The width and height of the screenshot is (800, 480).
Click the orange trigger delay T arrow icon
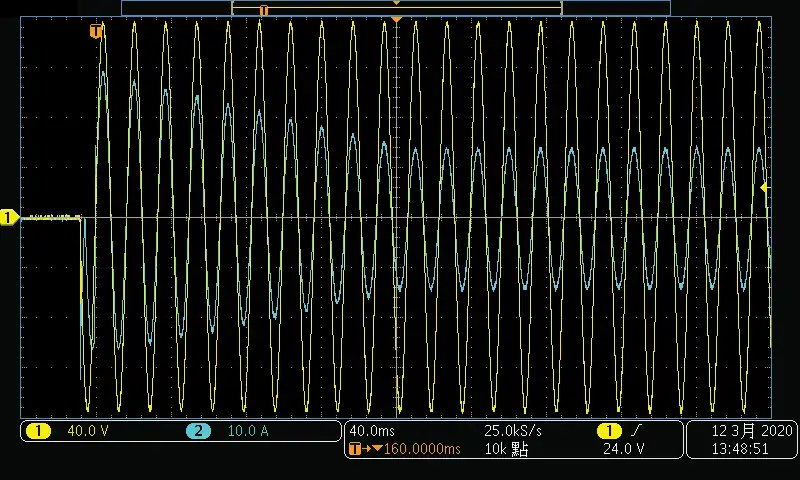click(x=358, y=450)
